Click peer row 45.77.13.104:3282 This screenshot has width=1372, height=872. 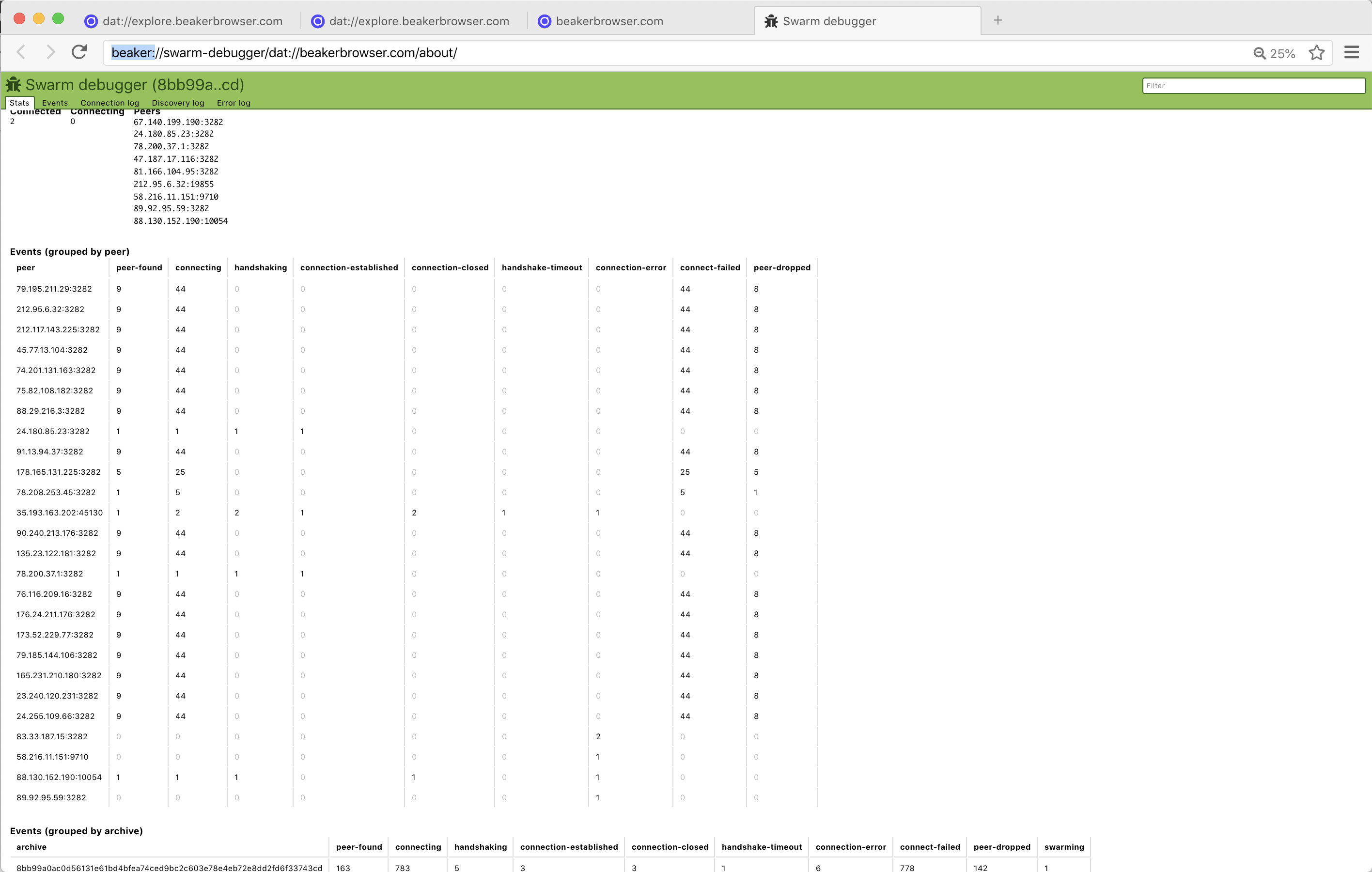click(413, 350)
